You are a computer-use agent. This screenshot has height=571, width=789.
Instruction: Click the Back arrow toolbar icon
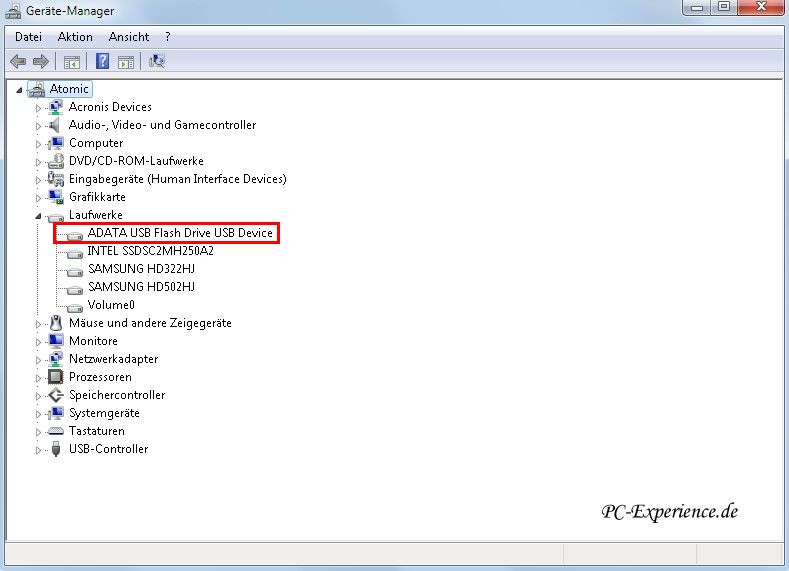pos(18,61)
